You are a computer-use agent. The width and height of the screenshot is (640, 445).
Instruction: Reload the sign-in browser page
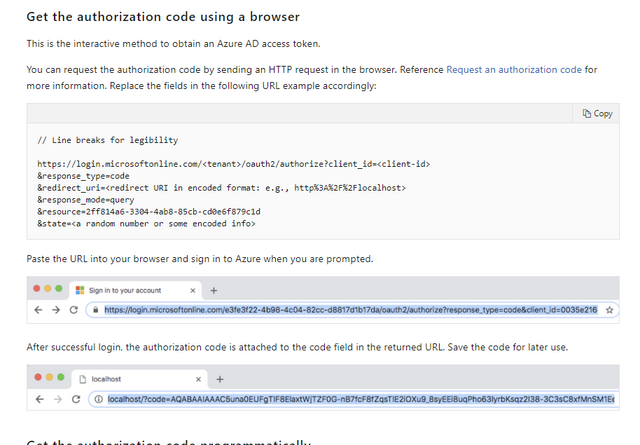point(74,310)
